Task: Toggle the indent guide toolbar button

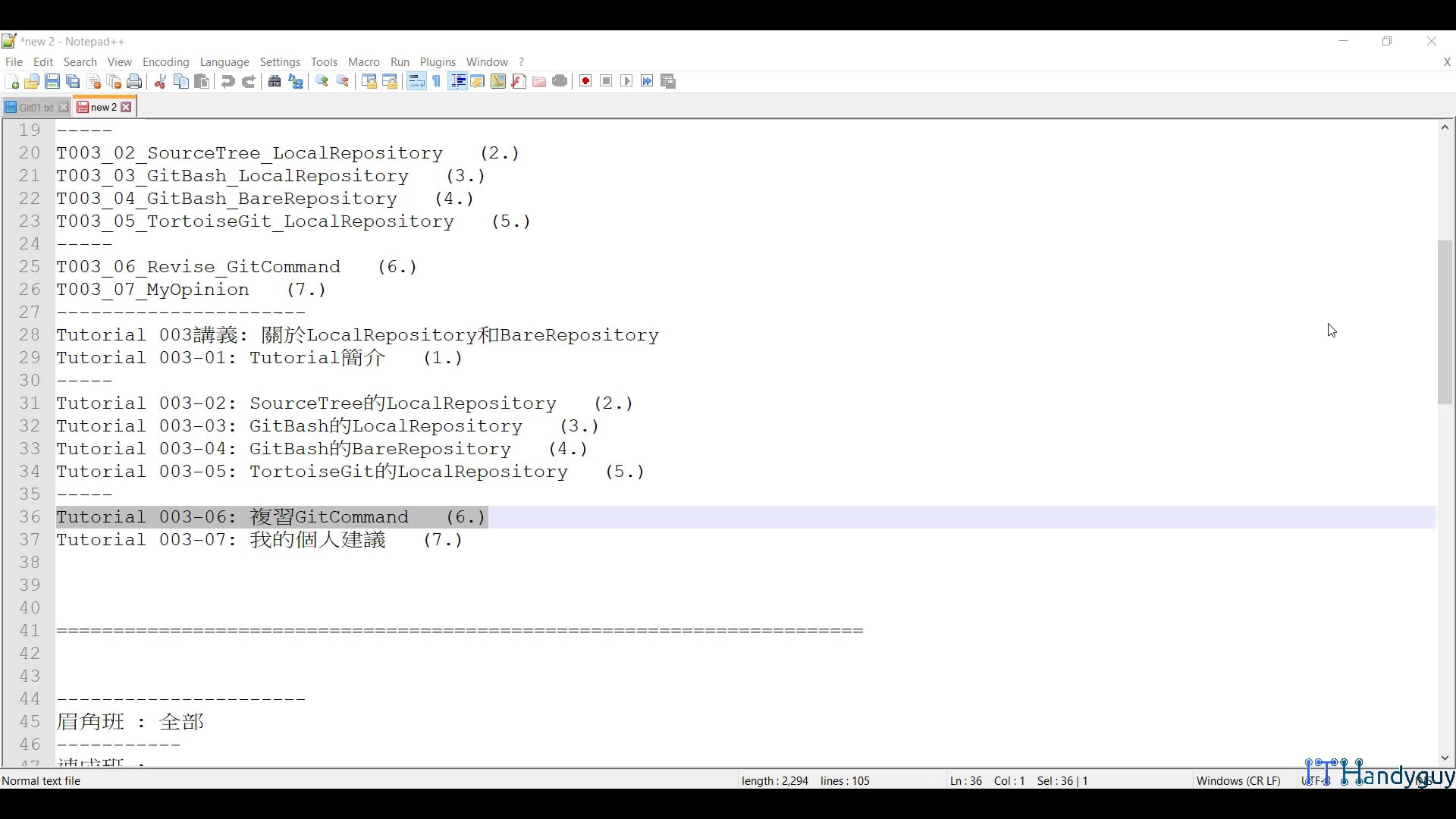Action: tap(457, 82)
